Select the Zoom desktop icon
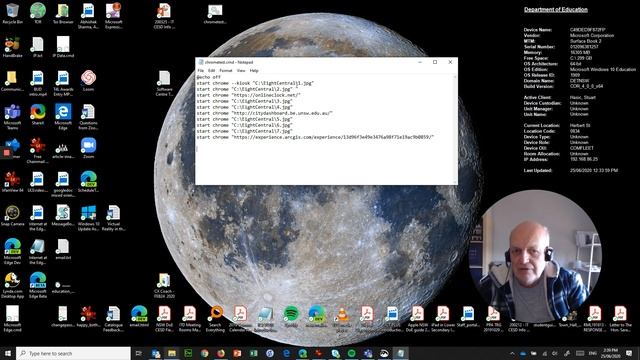This screenshot has height=360, width=640. tap(88, 148)
